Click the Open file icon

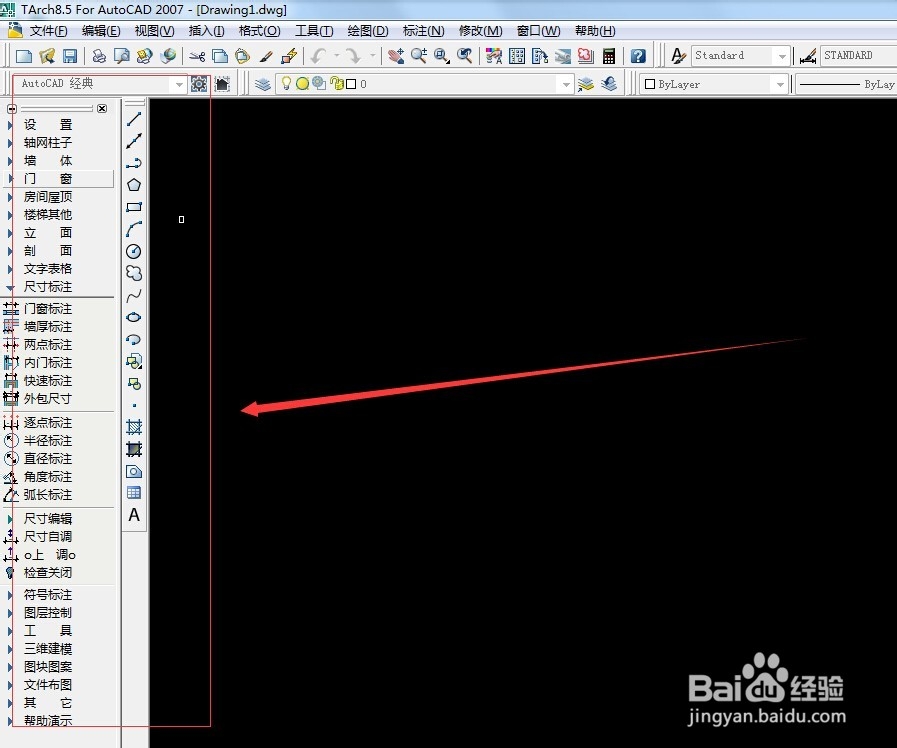pos(47,56)
